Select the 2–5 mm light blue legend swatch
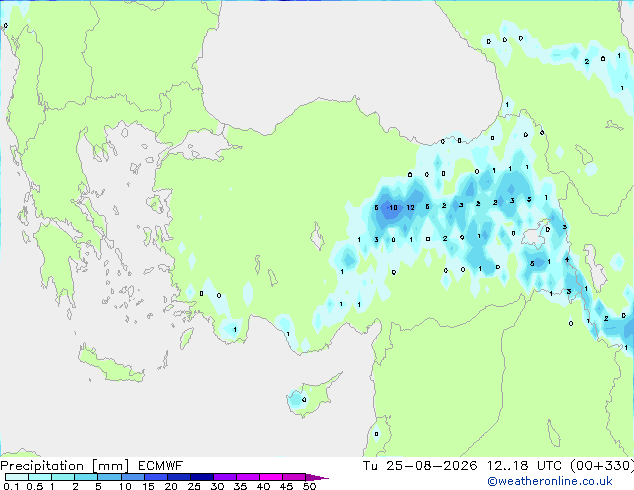 point(87,477)
